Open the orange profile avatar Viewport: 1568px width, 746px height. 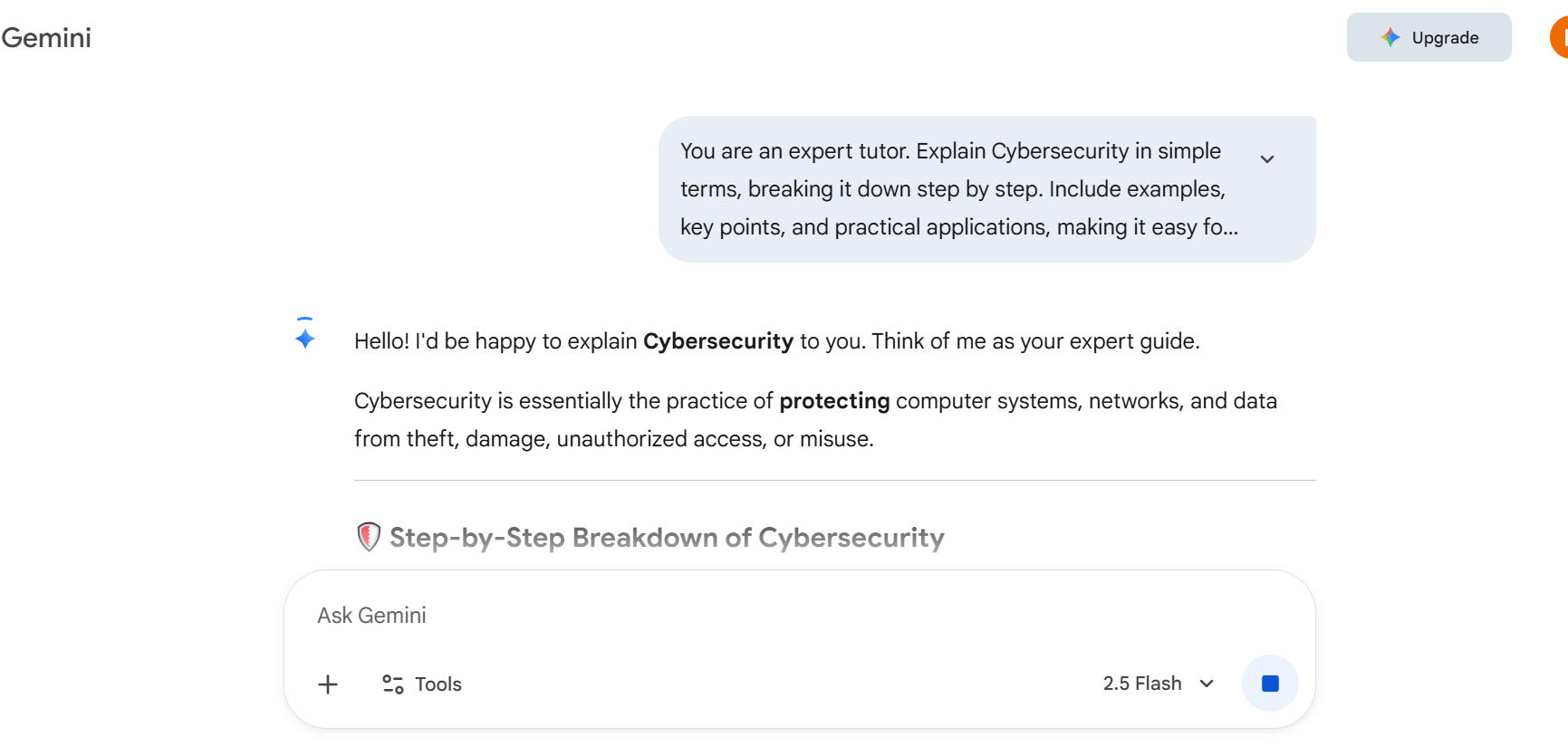(1560, 37)
